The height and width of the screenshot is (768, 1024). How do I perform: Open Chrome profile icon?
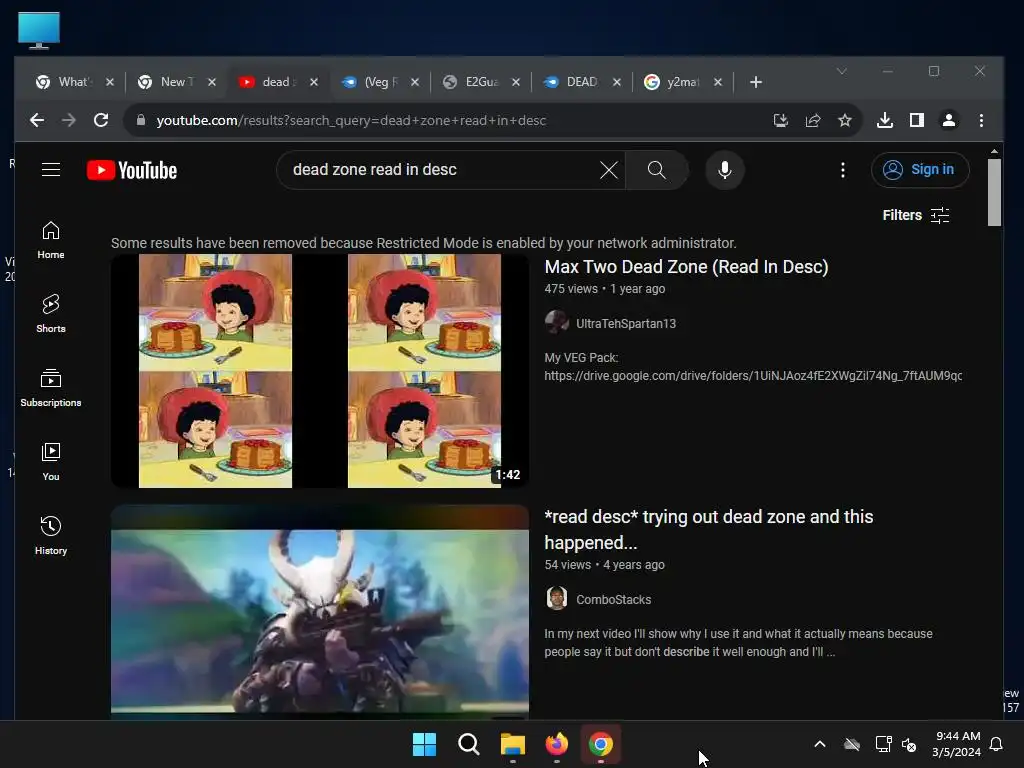(949, 120)
